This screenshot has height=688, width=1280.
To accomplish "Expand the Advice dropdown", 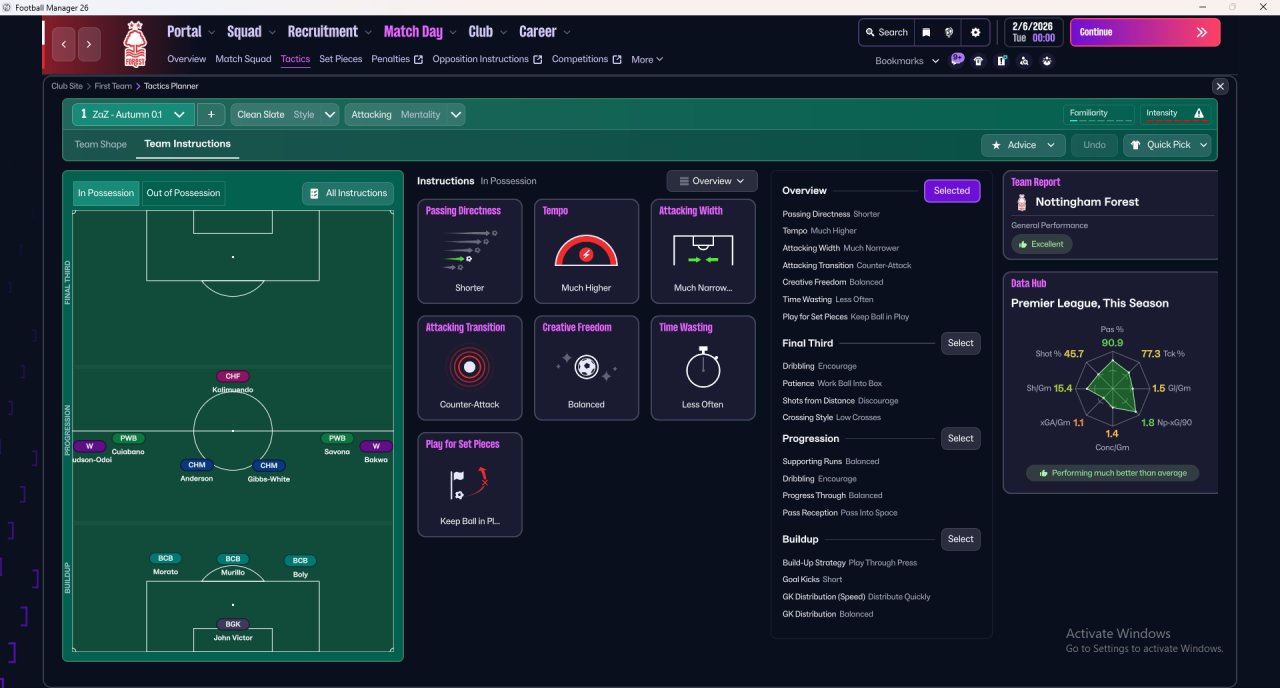I will pyautogui.click(x=1023, y=145).
